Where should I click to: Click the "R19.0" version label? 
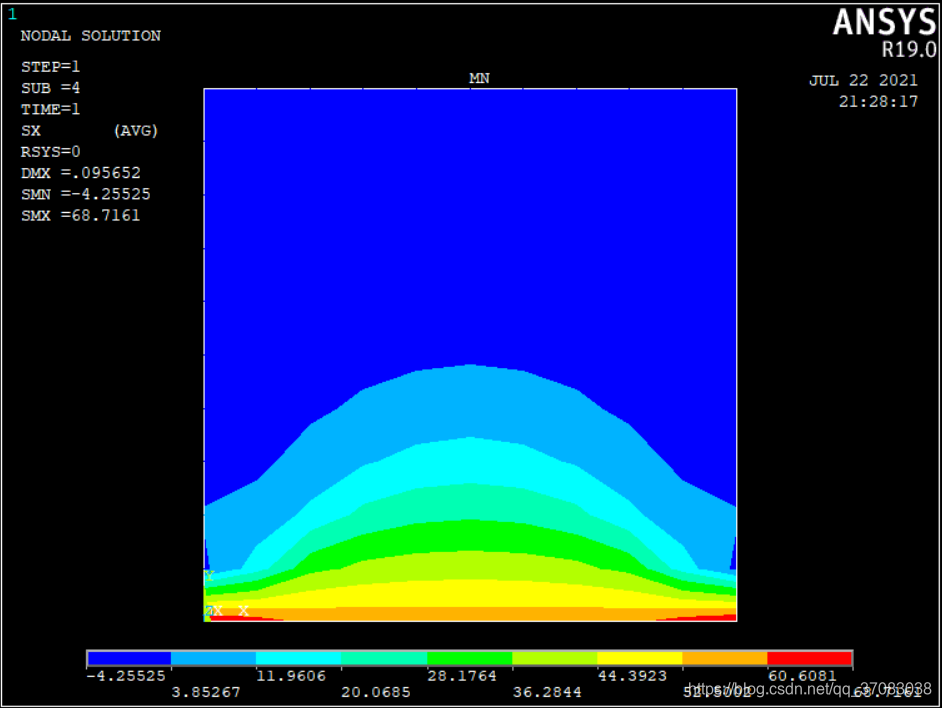(909, 49)
